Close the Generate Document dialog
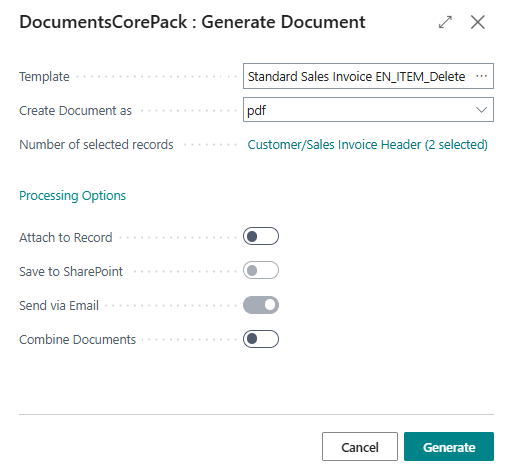This screenshot has height=470, width=509. click(477, 22)
